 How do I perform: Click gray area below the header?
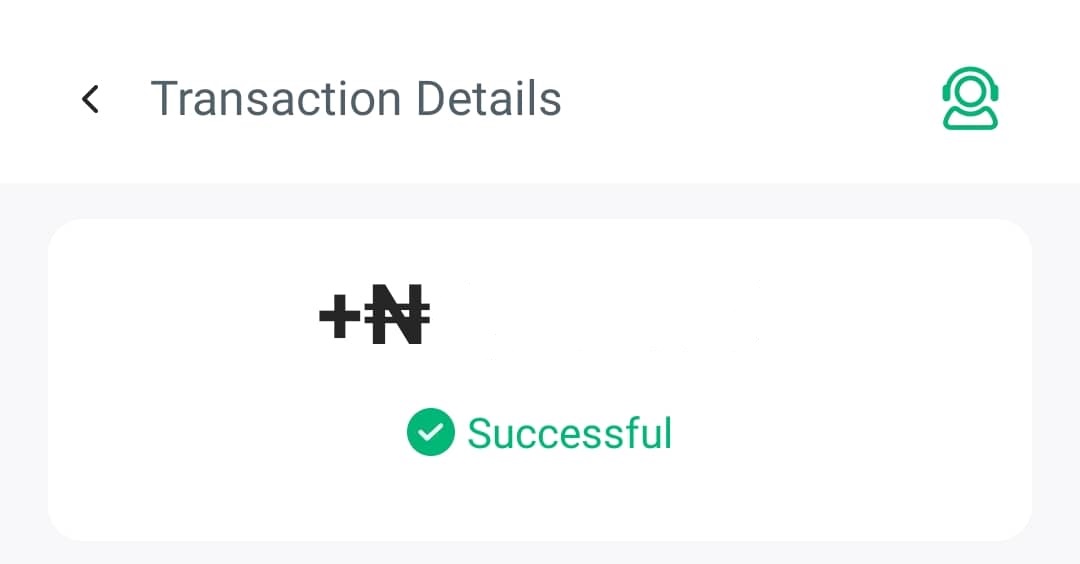pos(540,200)
